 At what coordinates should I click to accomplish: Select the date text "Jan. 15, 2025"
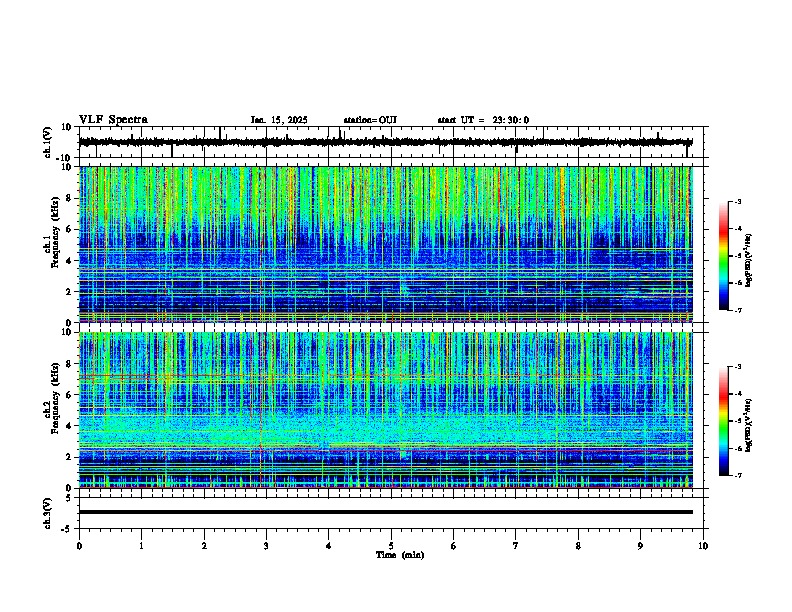click(279, 120)
